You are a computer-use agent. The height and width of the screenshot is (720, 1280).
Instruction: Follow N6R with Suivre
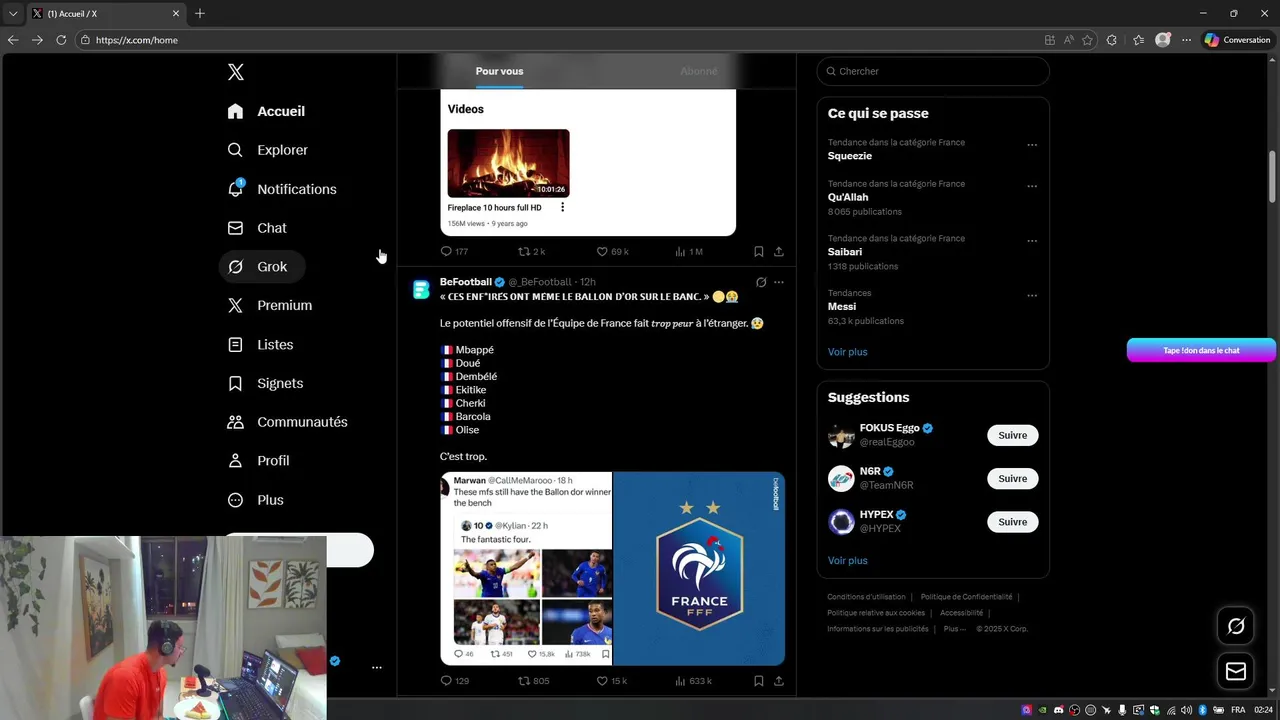(x=1012, y=478)
